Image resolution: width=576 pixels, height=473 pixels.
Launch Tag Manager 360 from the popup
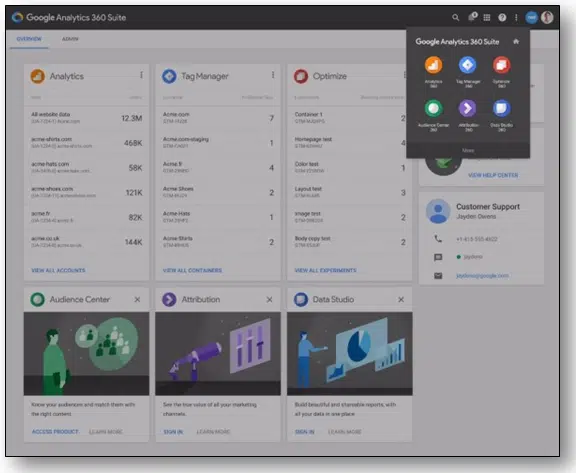tap(468, 72)
